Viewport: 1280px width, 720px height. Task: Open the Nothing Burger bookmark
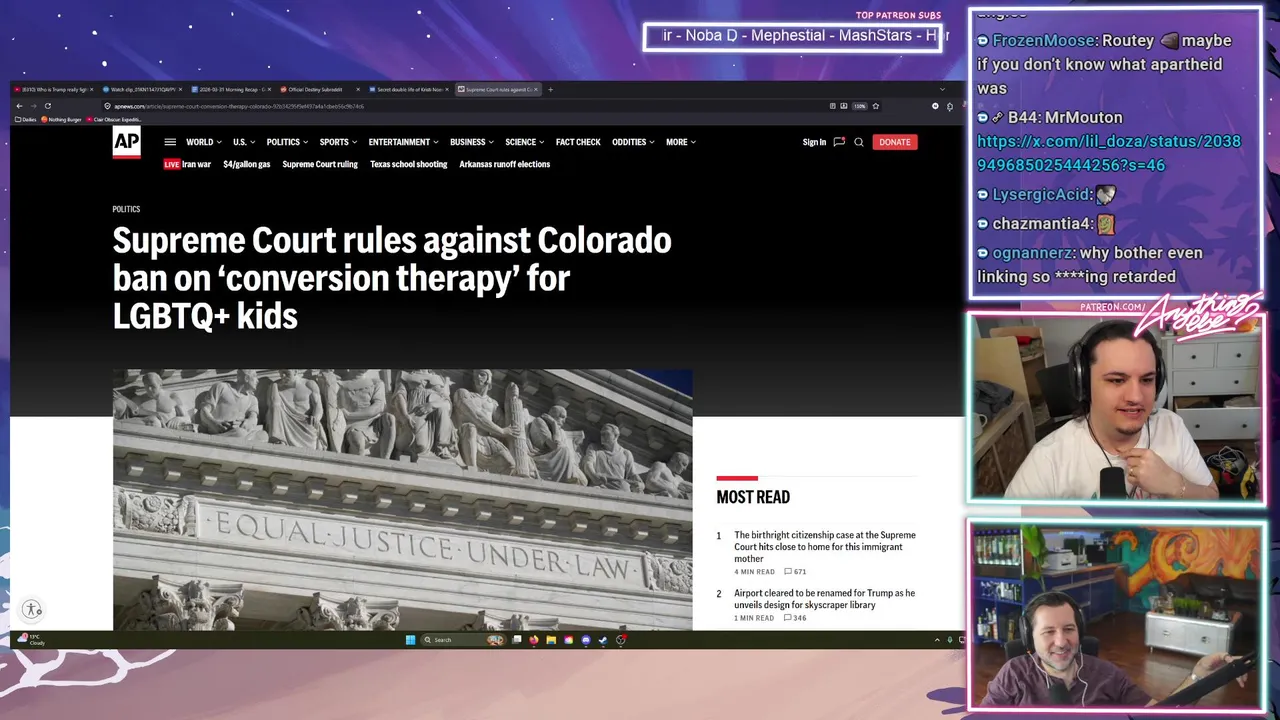click(x=63, y=119)
